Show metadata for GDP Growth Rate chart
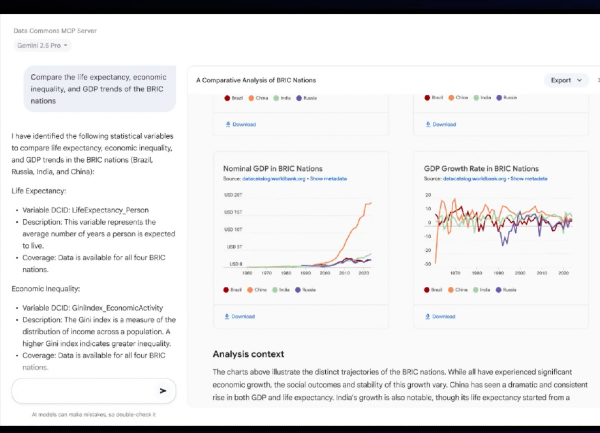The height and width of the screenshot is (433, 600). 529,179
